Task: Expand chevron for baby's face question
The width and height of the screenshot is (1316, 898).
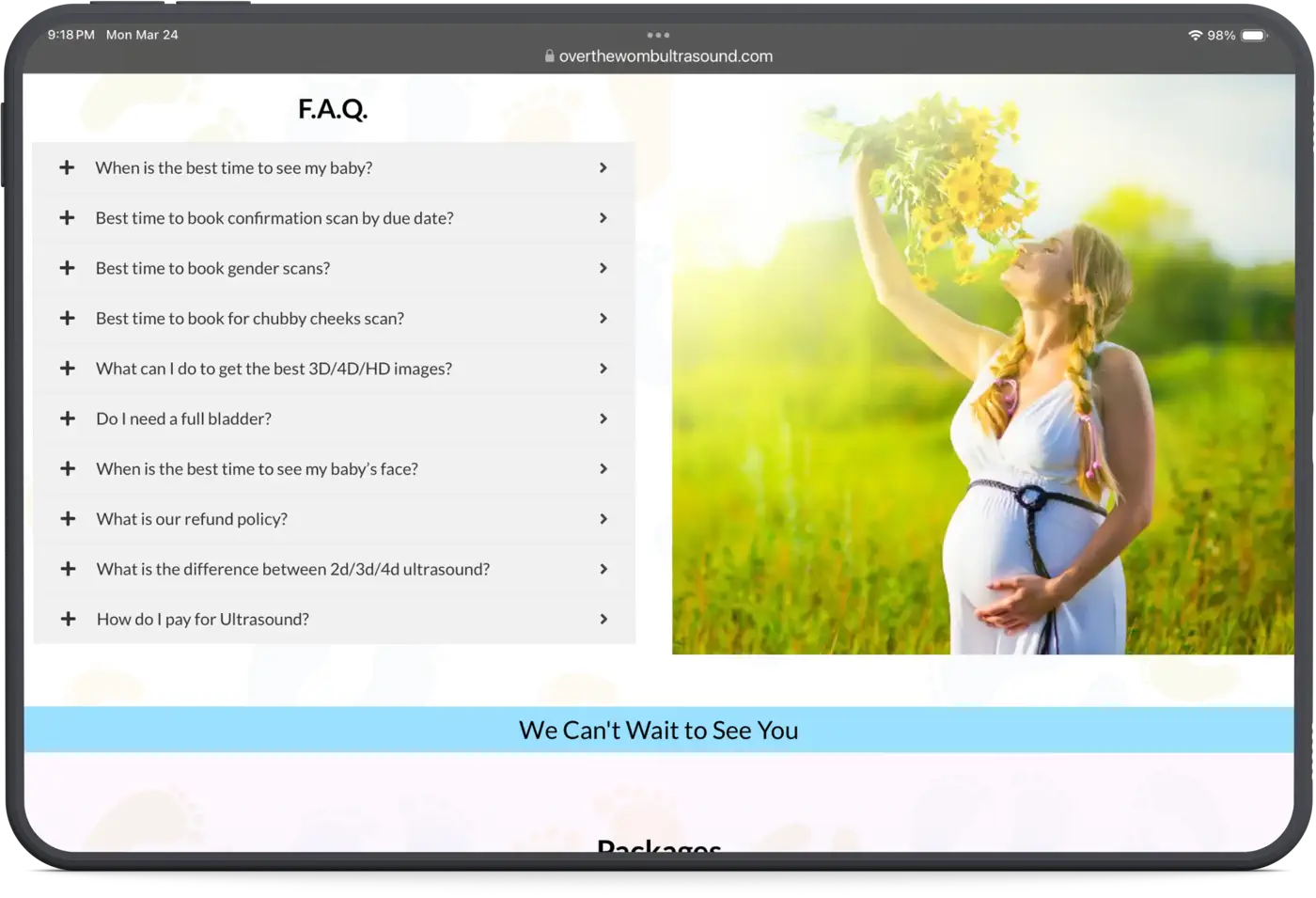Action: (603, 469)
